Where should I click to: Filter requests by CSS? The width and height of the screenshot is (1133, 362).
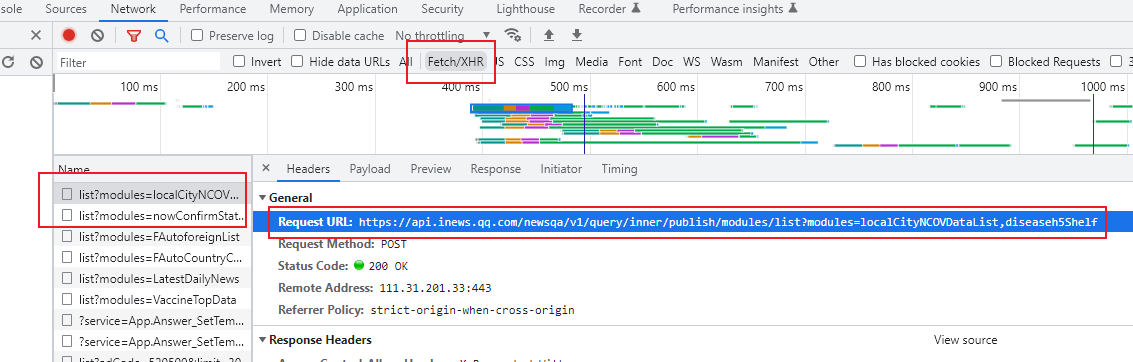pos(525,62)
